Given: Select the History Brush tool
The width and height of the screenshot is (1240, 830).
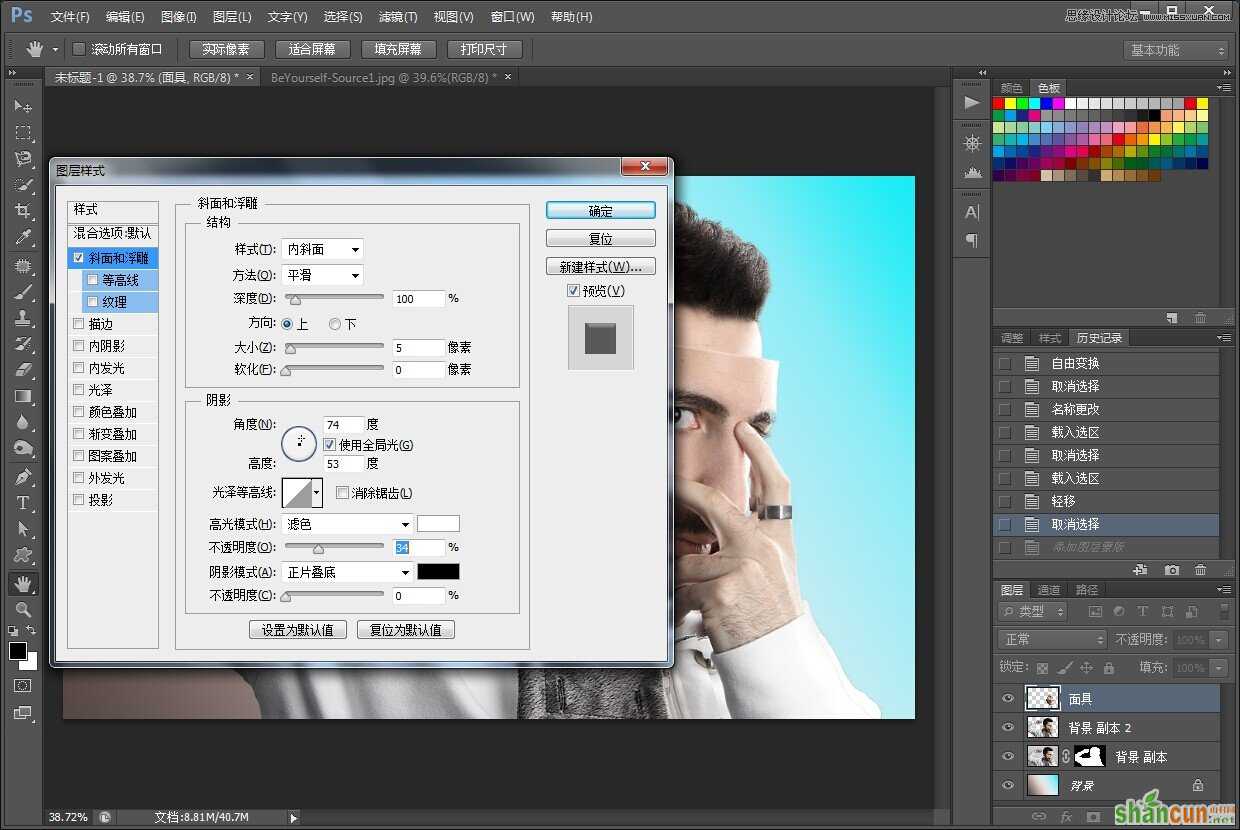Looking at the screenshot, I should [x=22, y=344].
